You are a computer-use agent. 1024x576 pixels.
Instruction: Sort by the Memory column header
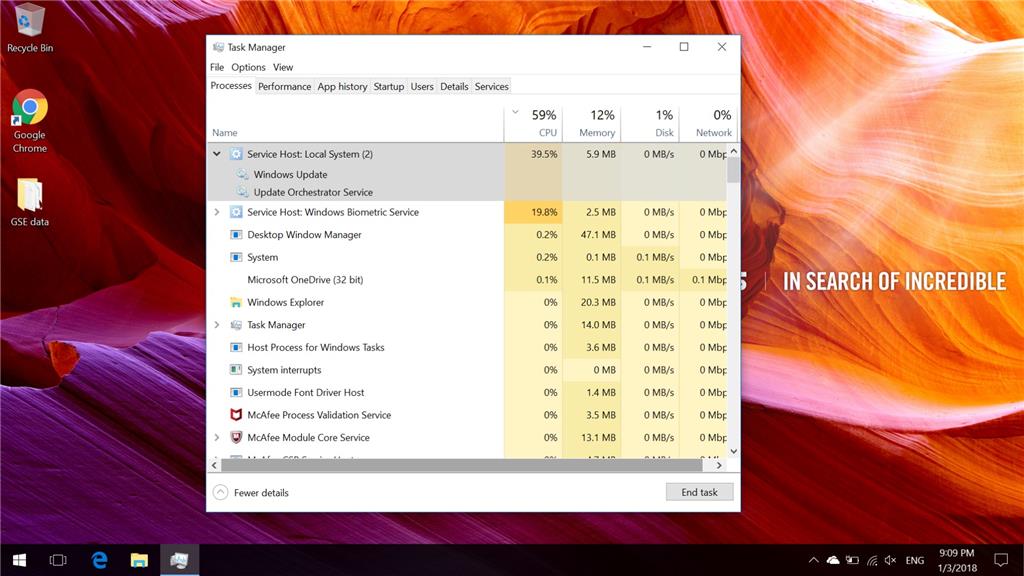(x=591, y=123)
